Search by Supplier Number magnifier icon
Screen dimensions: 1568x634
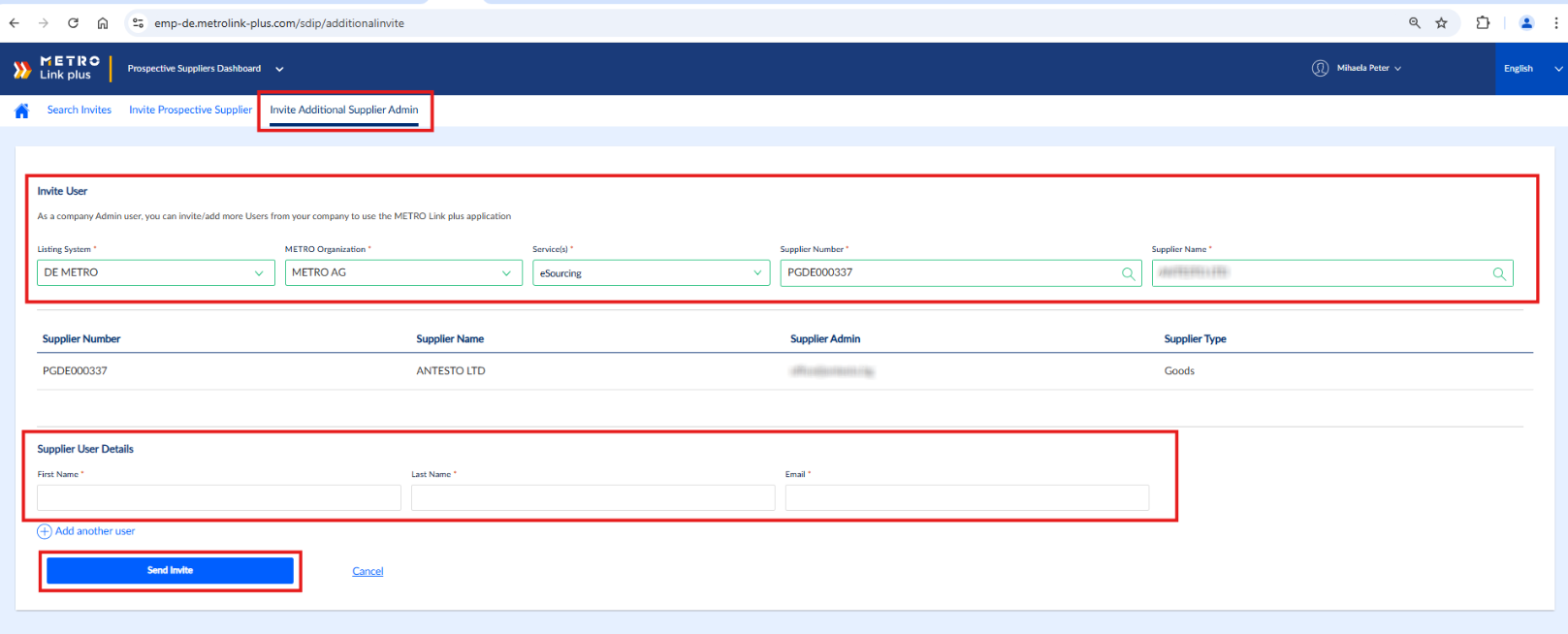[x=1128, y=273]
